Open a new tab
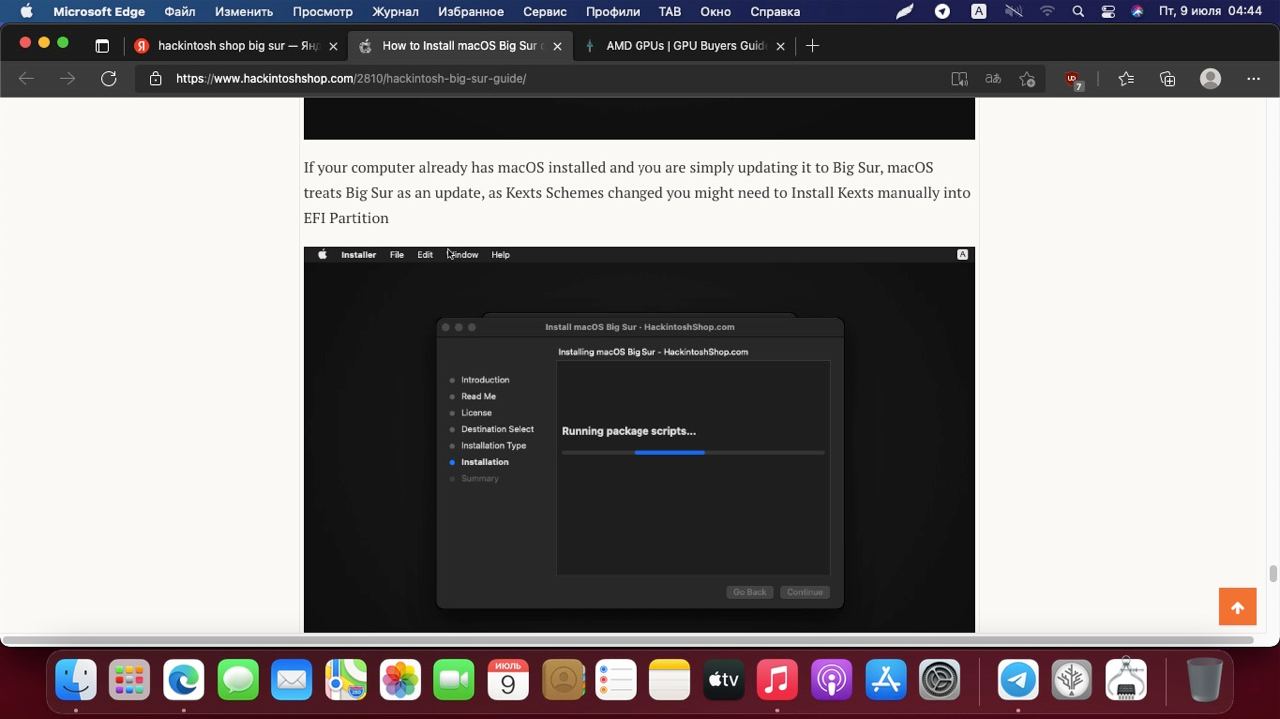The height and width of the screenshot is (719, 1280). tap(812, 45)
